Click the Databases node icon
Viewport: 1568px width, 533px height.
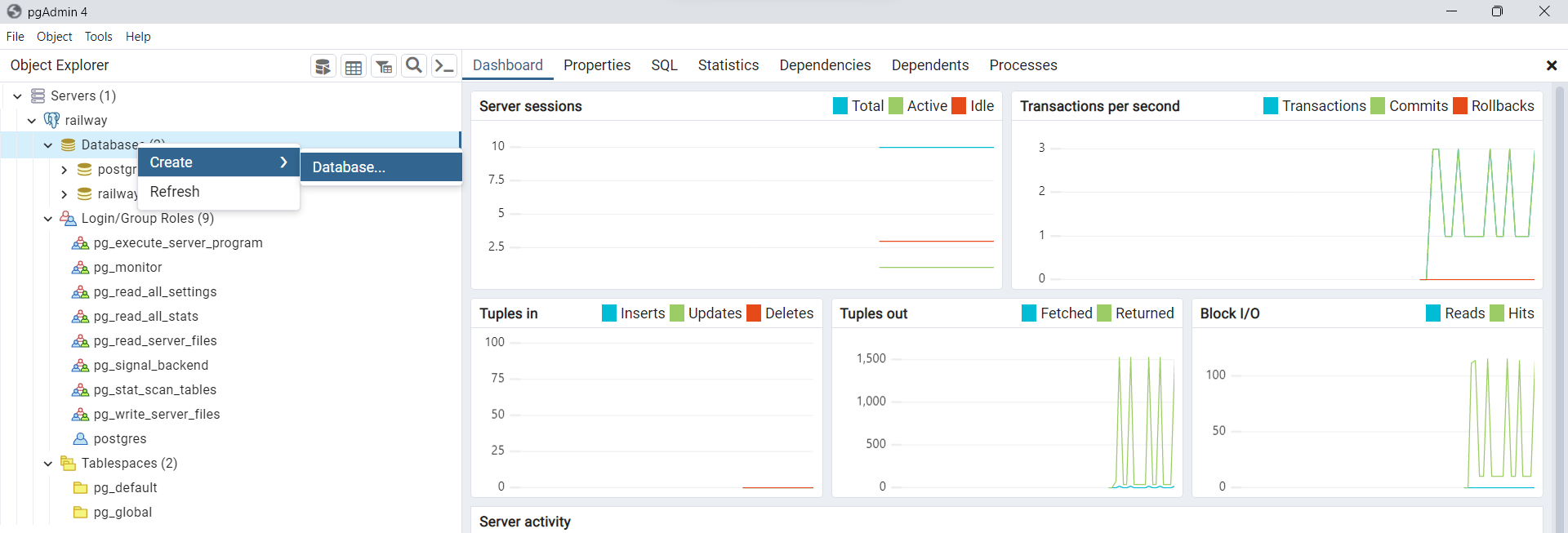point(69,145)
